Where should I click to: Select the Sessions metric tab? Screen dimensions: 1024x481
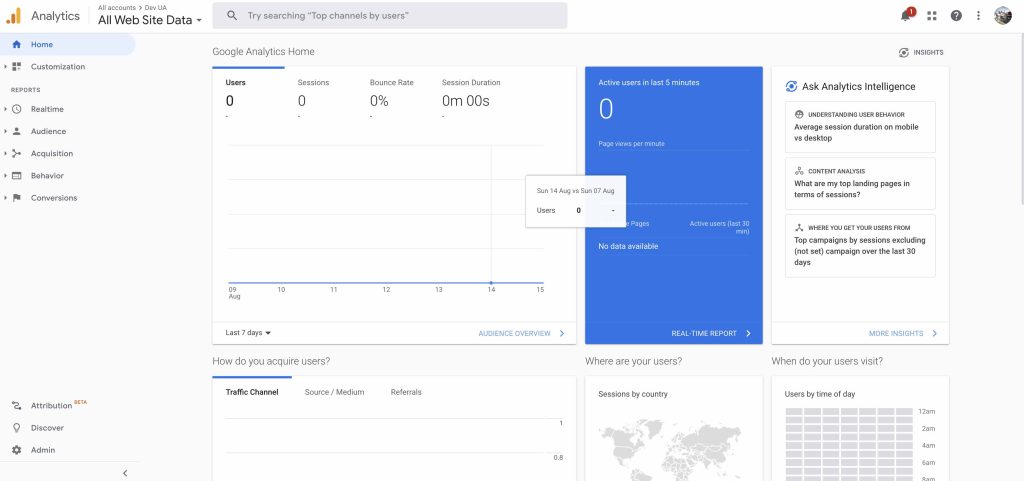pos(320,95)
